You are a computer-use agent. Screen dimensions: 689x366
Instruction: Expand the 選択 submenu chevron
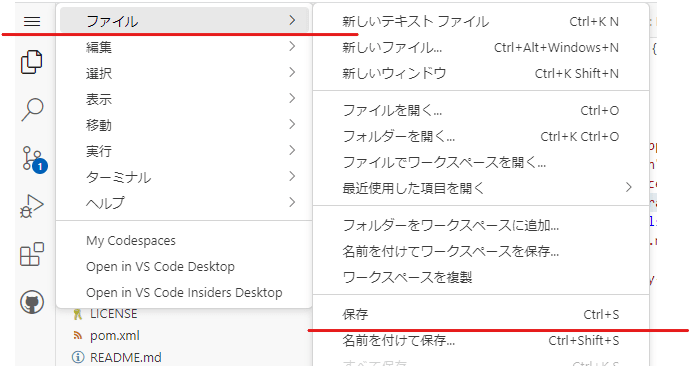292,72
